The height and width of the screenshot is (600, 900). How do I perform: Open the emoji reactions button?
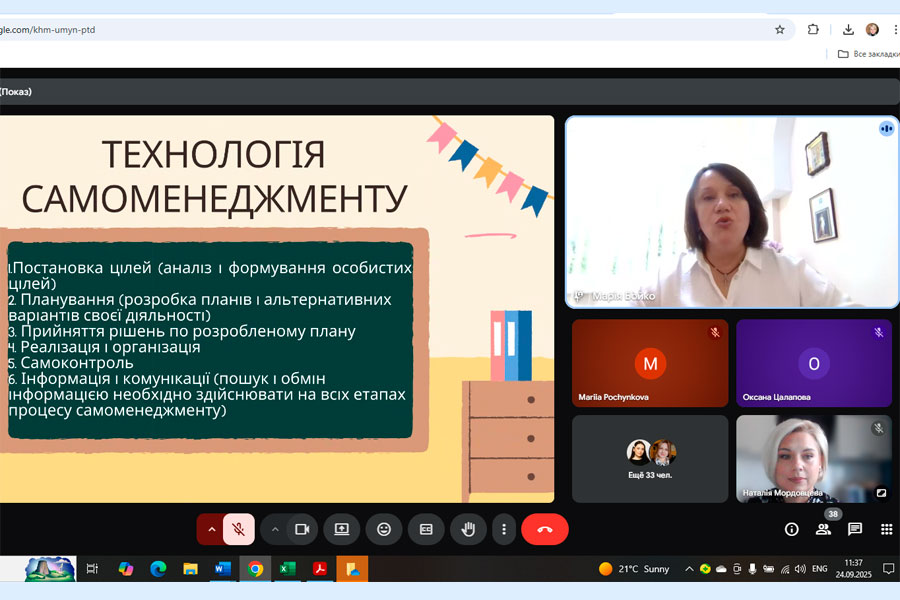point(384,529)
